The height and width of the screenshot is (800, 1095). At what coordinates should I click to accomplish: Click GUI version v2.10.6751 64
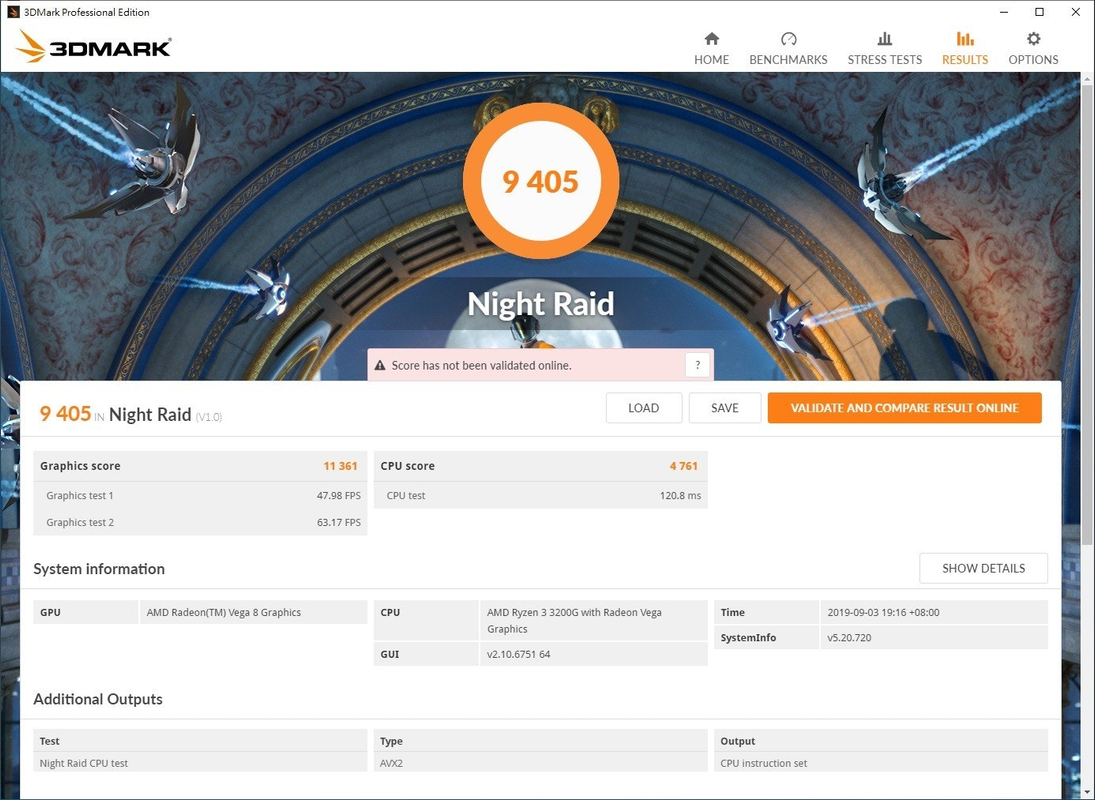(x=518, y=654)
